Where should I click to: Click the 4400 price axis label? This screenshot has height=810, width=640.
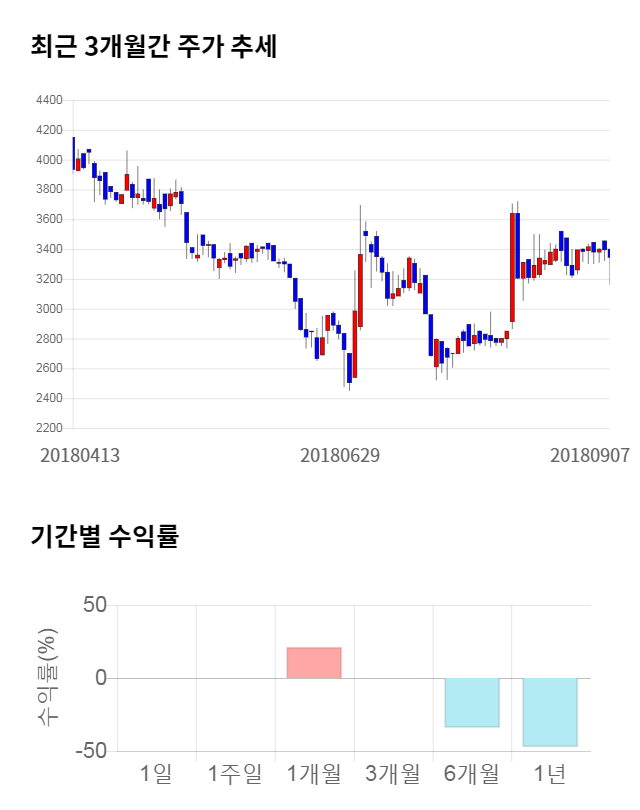click(x=48, y=101)
